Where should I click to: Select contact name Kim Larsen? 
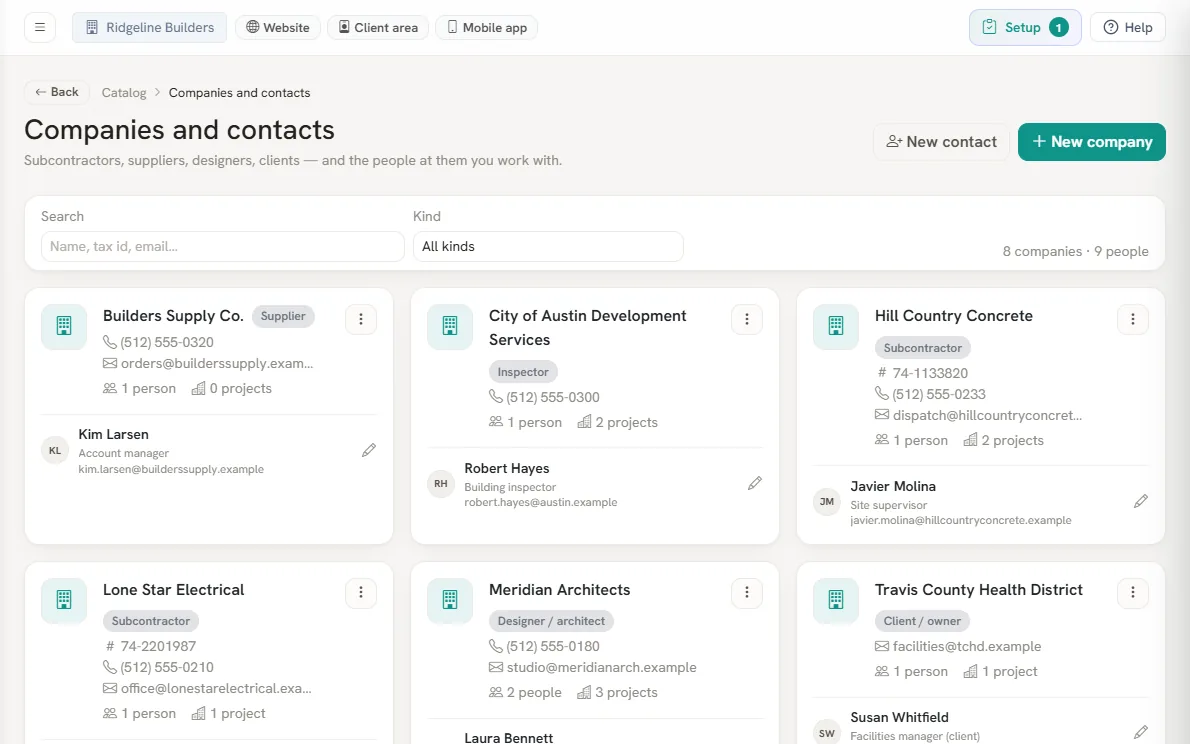tap(114, 434)
